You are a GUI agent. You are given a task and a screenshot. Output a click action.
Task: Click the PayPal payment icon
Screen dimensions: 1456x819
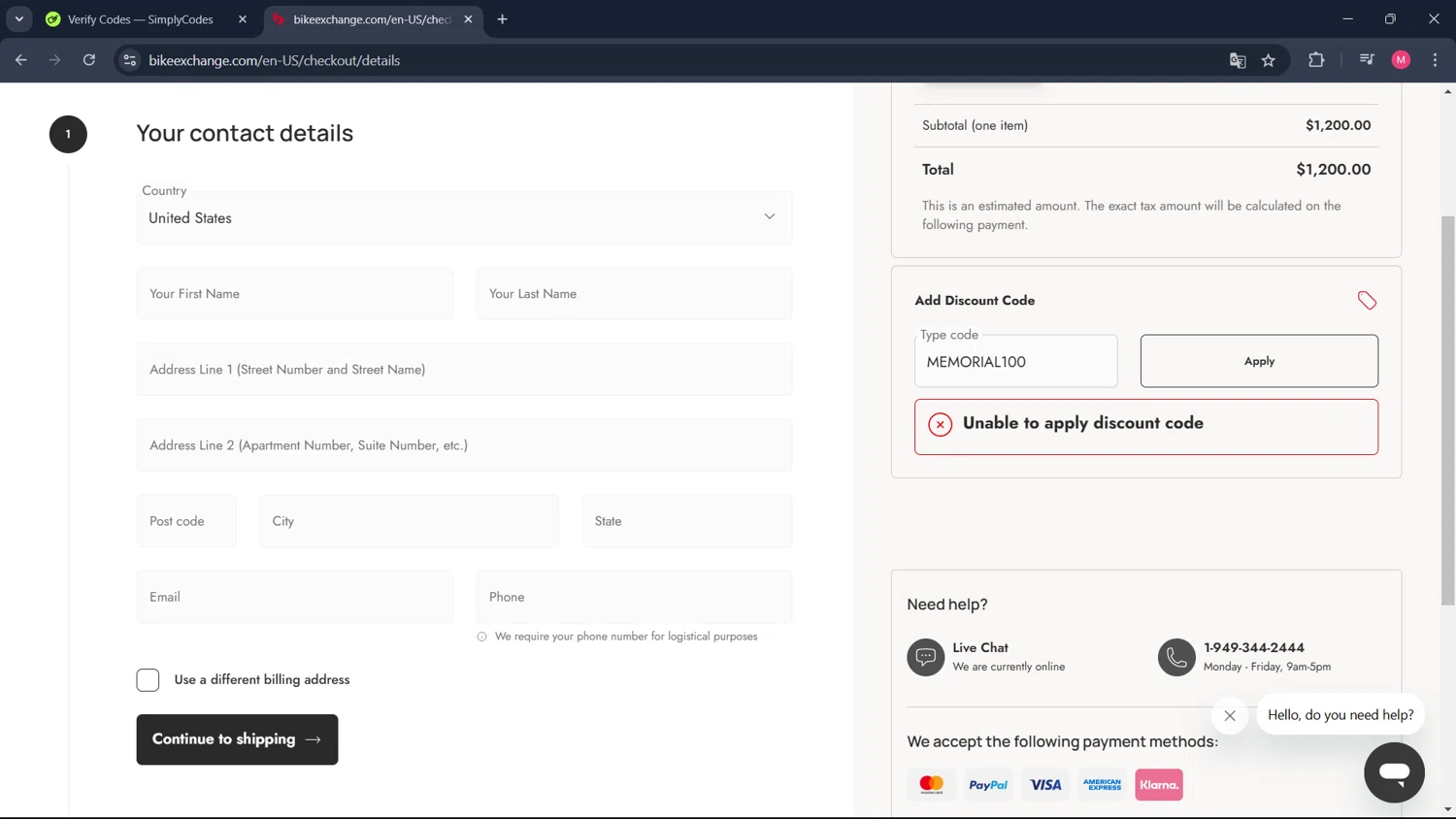click(988, 785)
